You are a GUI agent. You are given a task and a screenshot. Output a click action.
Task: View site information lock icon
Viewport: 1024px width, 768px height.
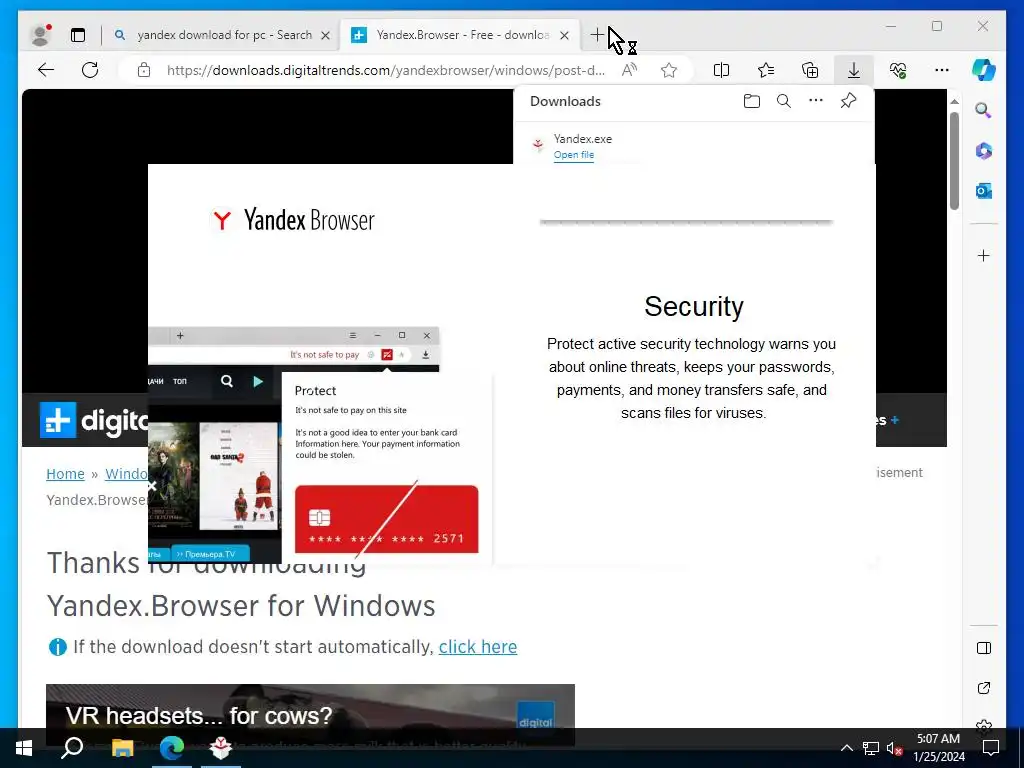tap(144, 70)
